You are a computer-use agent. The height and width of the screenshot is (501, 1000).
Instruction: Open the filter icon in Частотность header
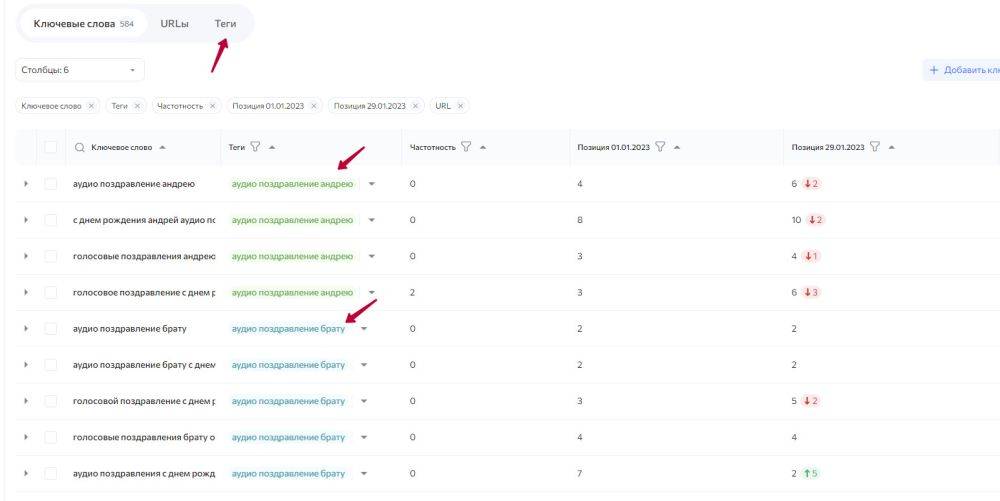pos(466,147)
